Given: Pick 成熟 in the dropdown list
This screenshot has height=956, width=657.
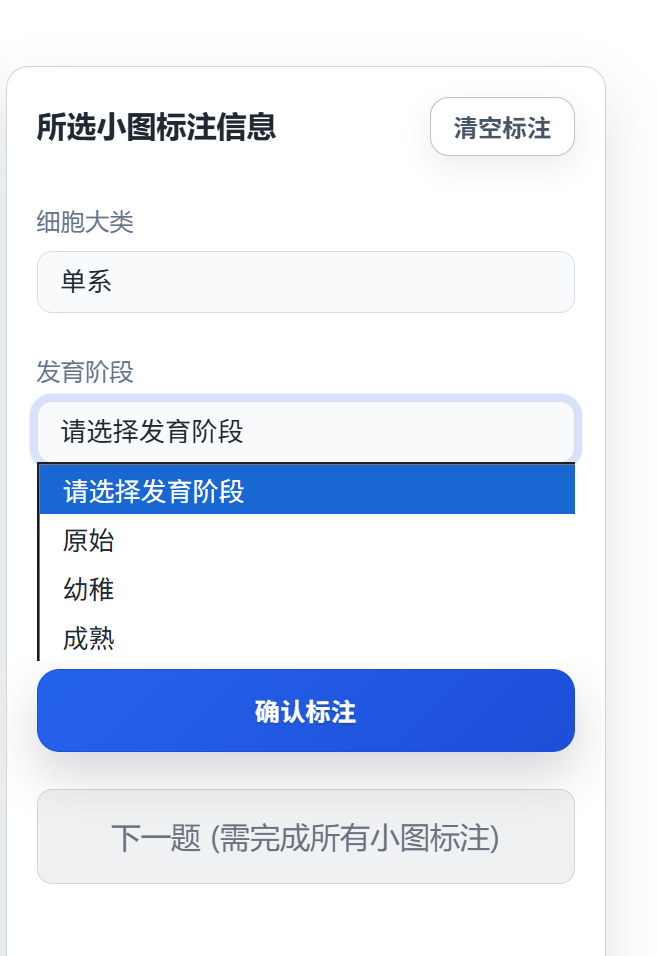Looking at the screenshot, I should 305,638.
